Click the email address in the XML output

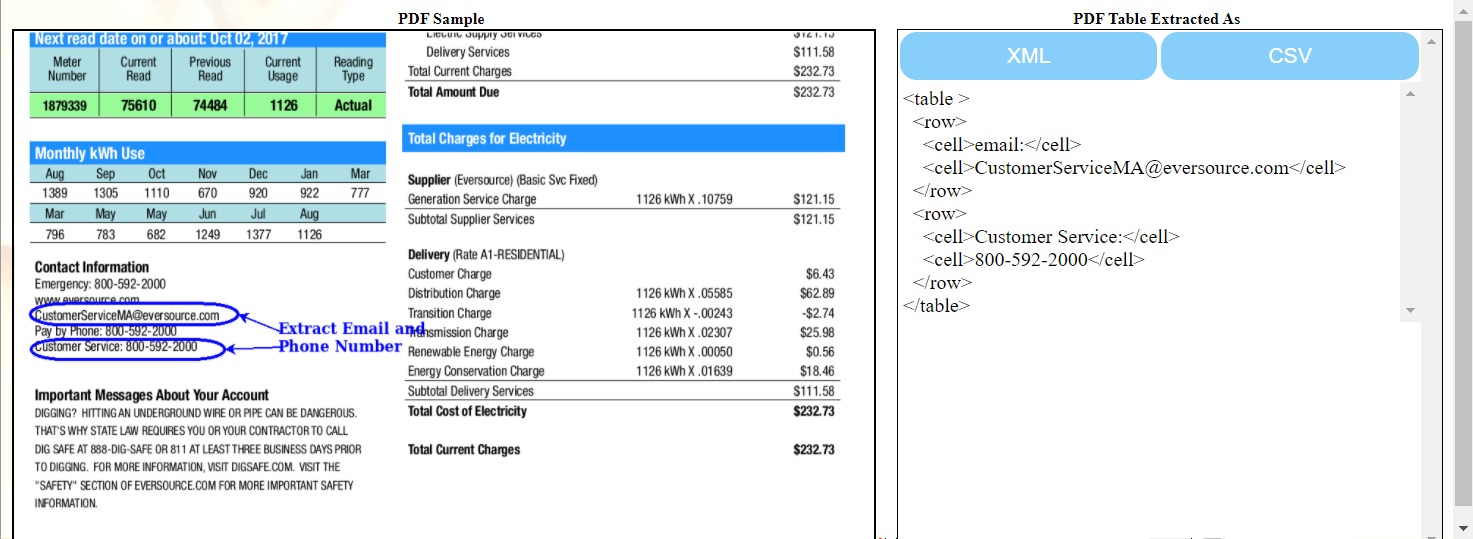click(x=1131, y=168)
